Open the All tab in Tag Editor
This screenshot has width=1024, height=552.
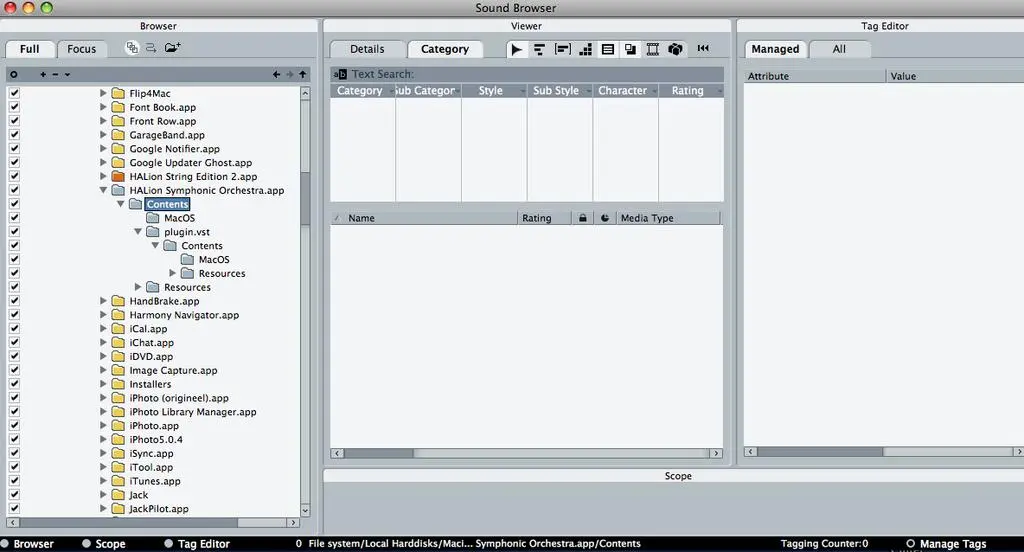[838, 49]
